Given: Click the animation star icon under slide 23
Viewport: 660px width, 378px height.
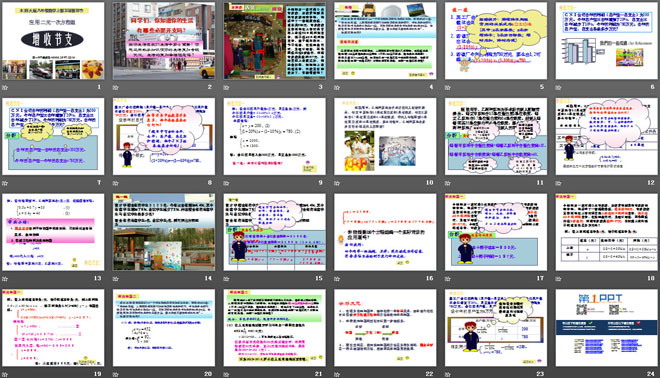Looking at the screenshot, I should (x=448, y=374).
